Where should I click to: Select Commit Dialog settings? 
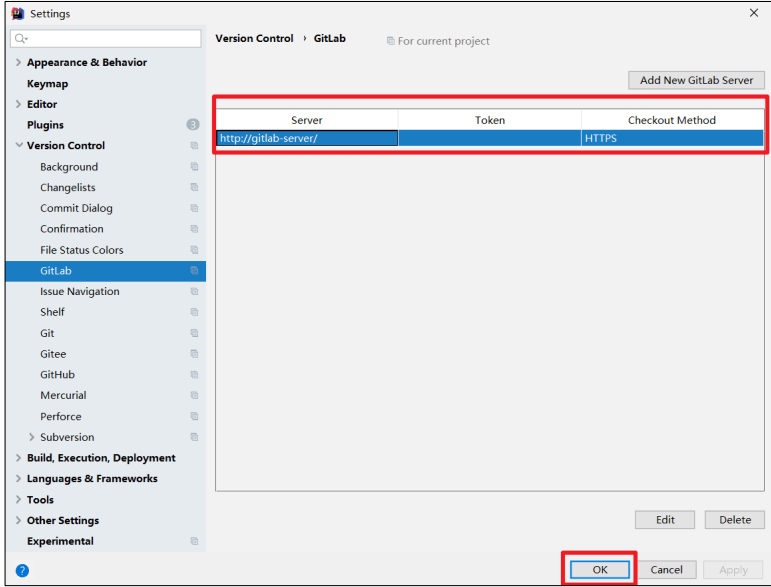click(76, 208)
